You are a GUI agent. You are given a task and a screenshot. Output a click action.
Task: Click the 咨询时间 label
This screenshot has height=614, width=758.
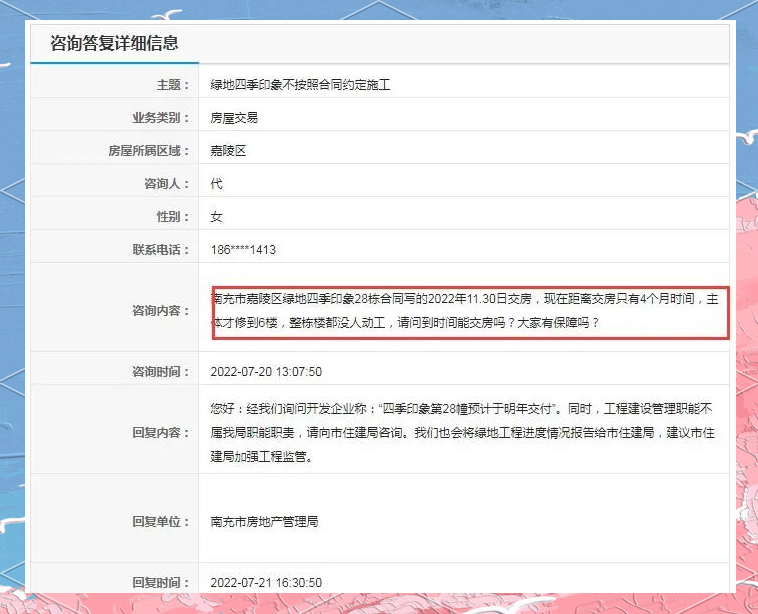[x=160, y=372]
